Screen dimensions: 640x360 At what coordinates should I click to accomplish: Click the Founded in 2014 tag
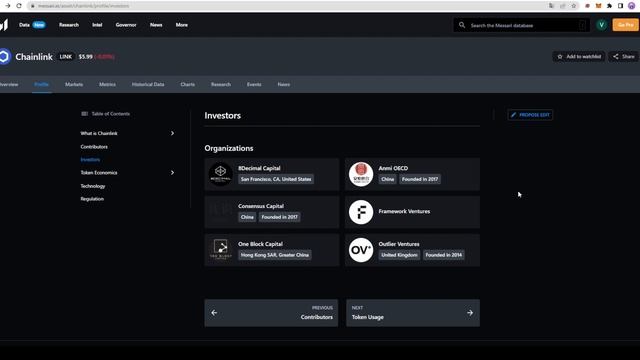point(444,255)
